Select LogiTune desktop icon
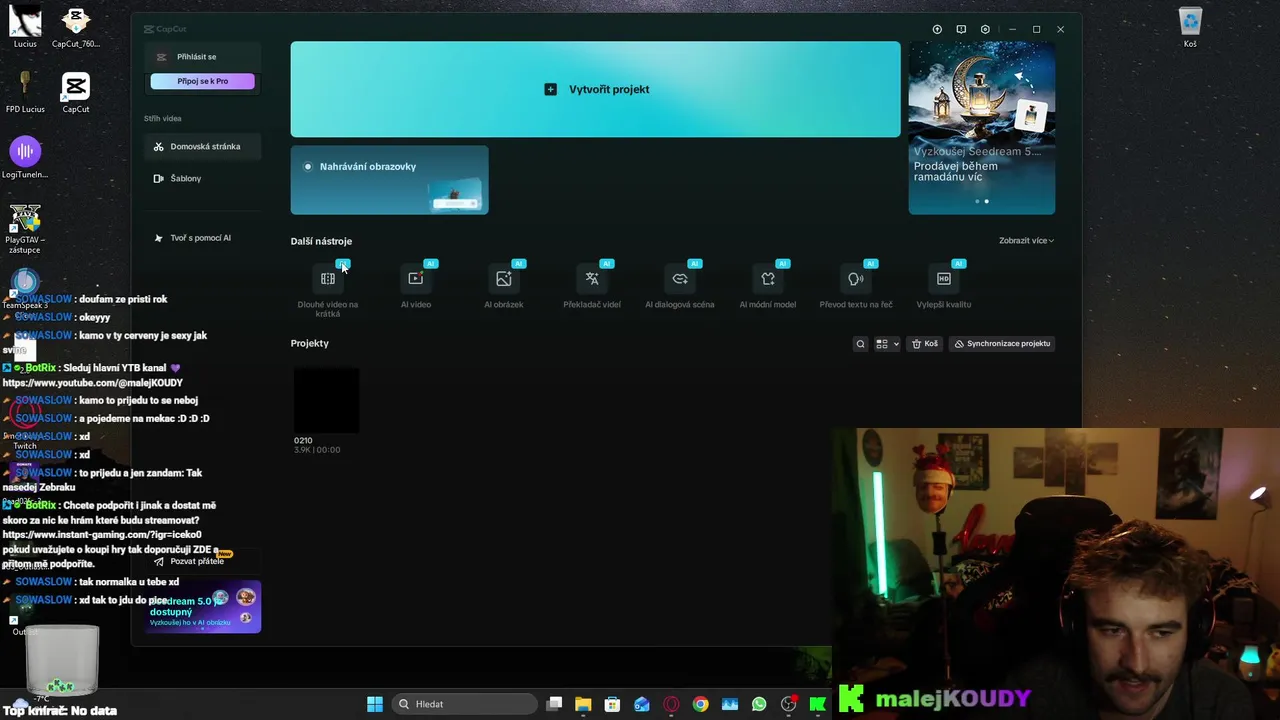Viewport: 1280px width, 720px height. (x=25, y=158)
